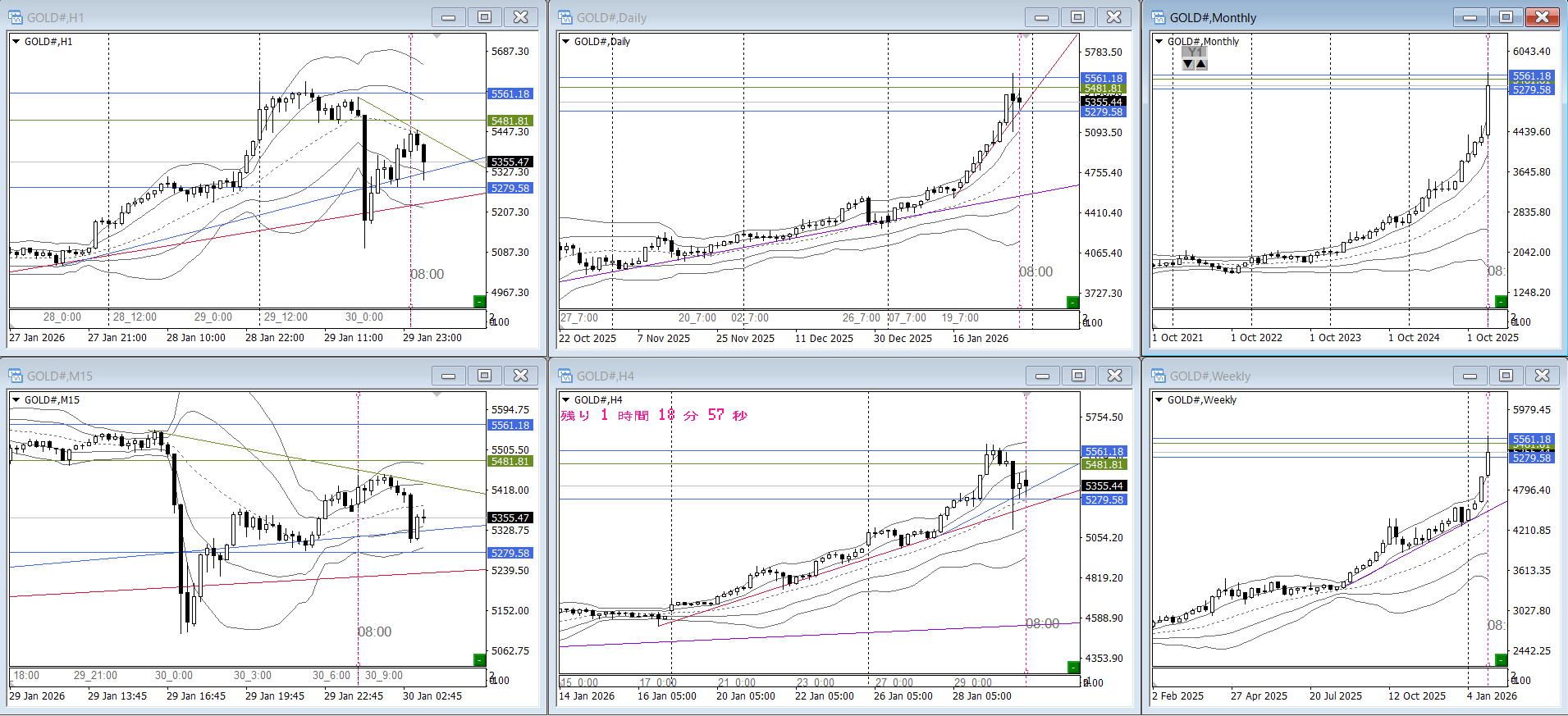
Task: Click the GOLD#,H1 chart window icon
Action: coord(16,17)
